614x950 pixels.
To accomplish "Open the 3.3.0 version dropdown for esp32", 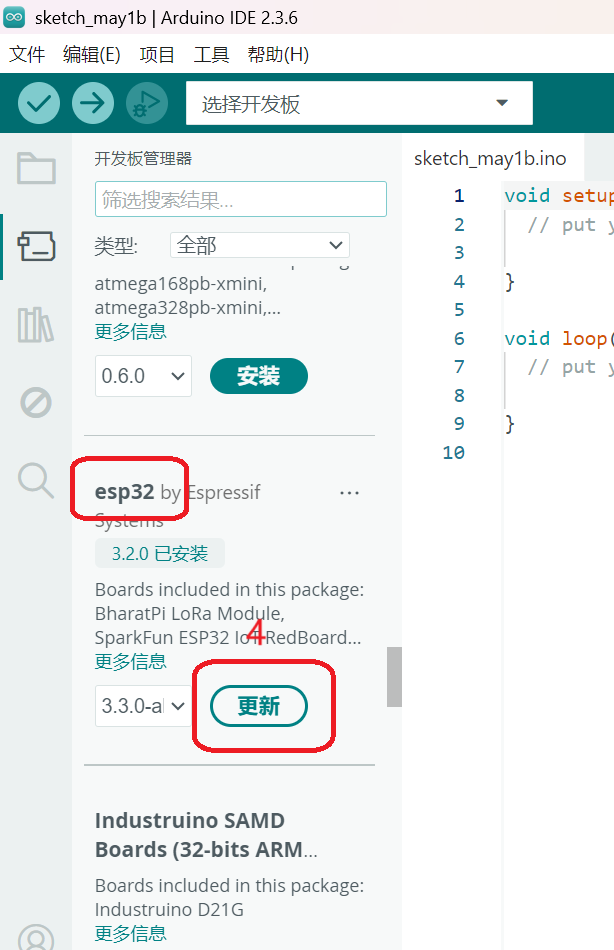I will click(143, 706).
